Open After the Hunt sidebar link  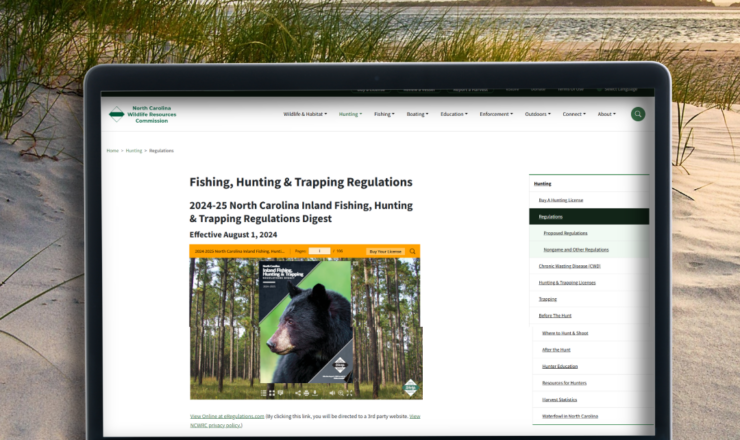(x=556, y=350)
